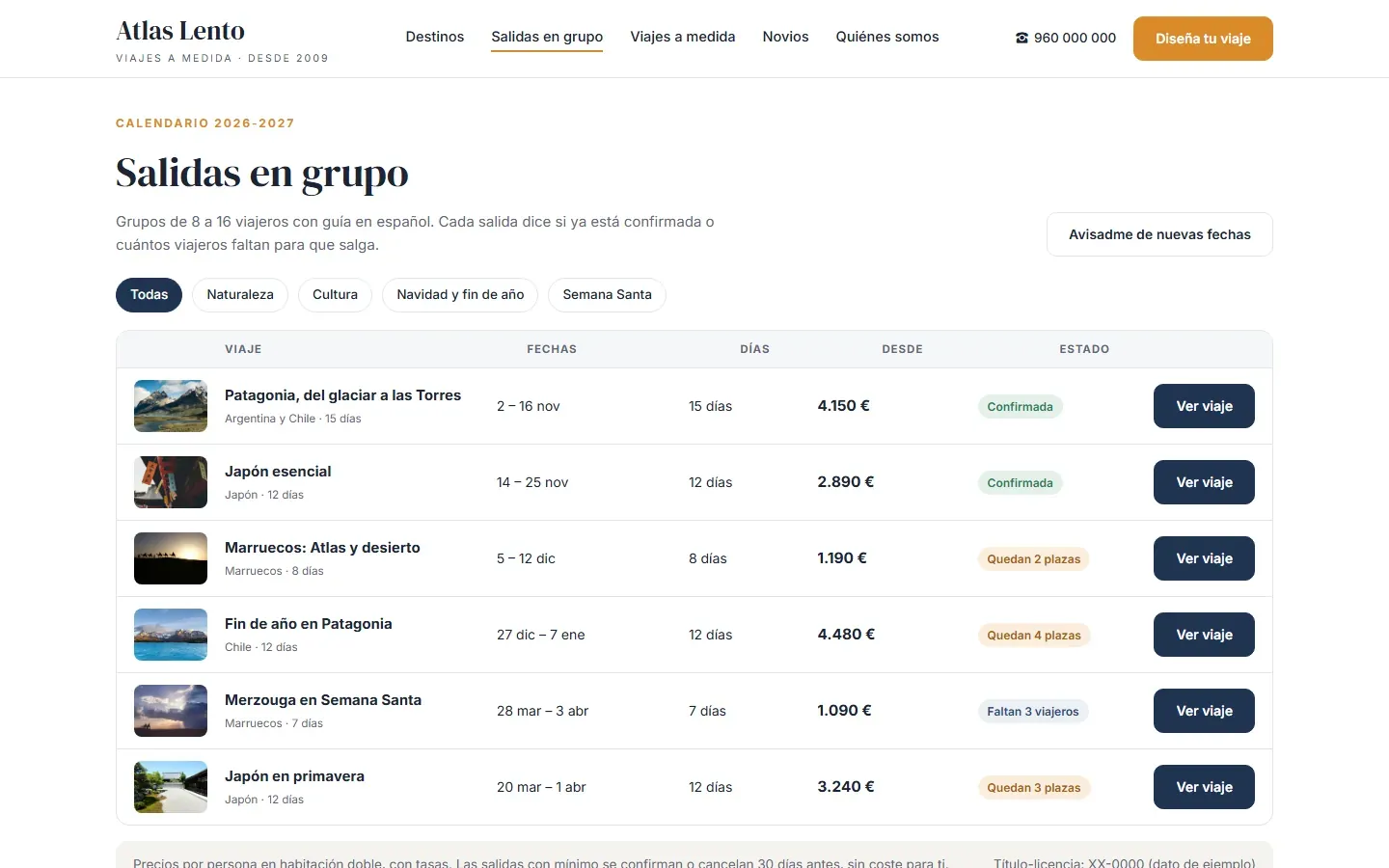Screen dimensions: 1389x868
Task: Click the 'Japón en primavera' title
Action: (294, 776)
